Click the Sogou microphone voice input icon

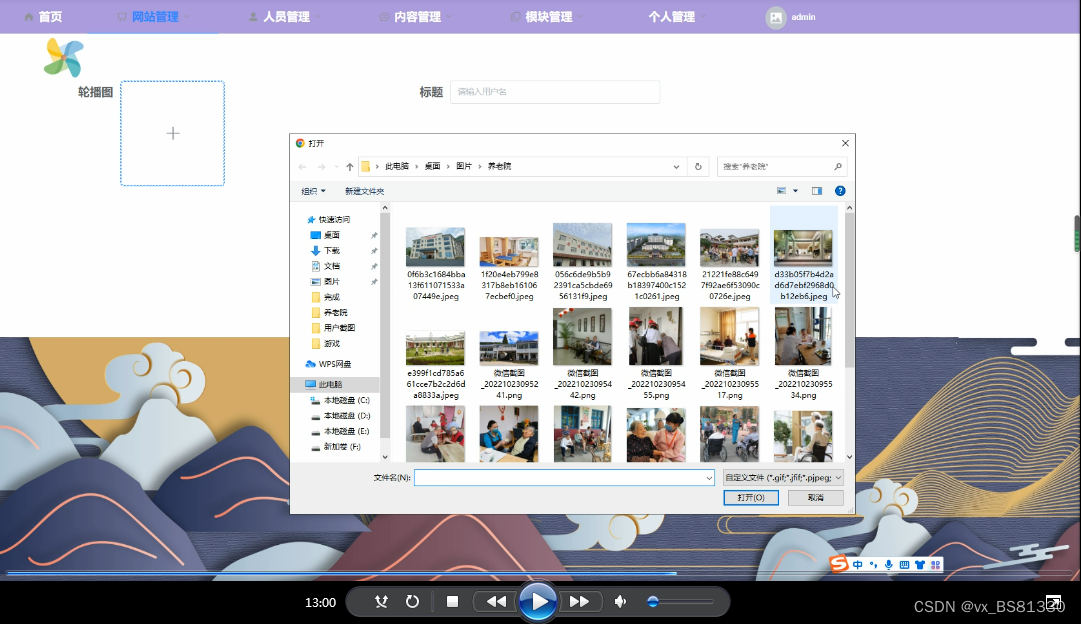click(x=889, y=565)
